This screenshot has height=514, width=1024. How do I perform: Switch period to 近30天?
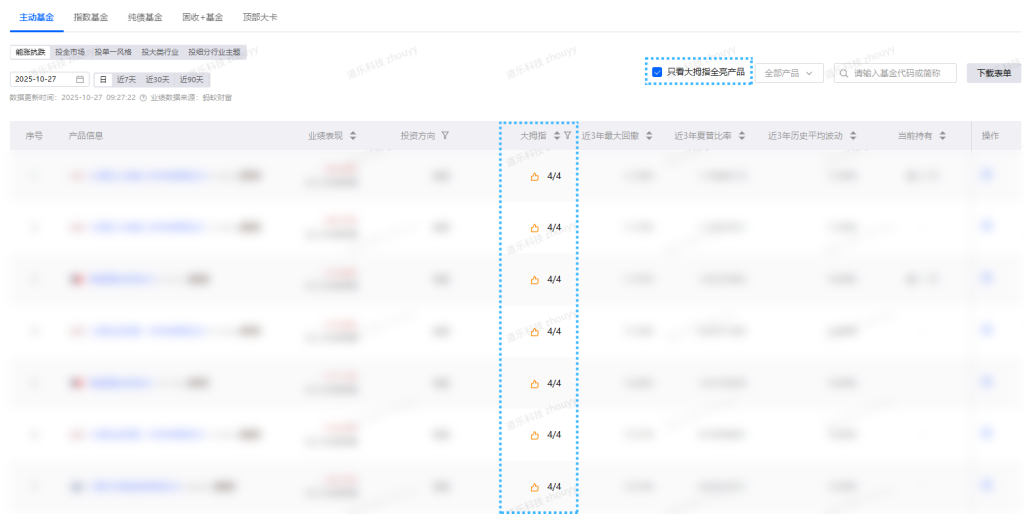157,79
